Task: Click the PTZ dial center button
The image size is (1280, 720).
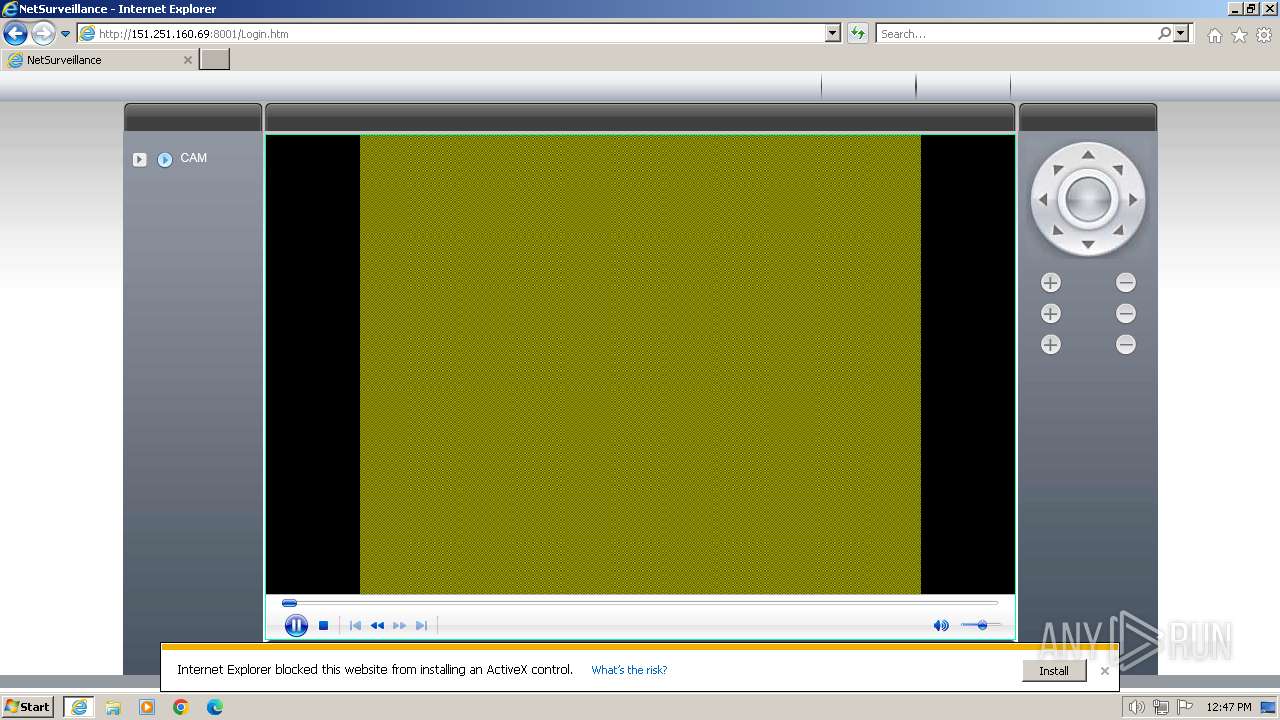Action: [1088, 199]
